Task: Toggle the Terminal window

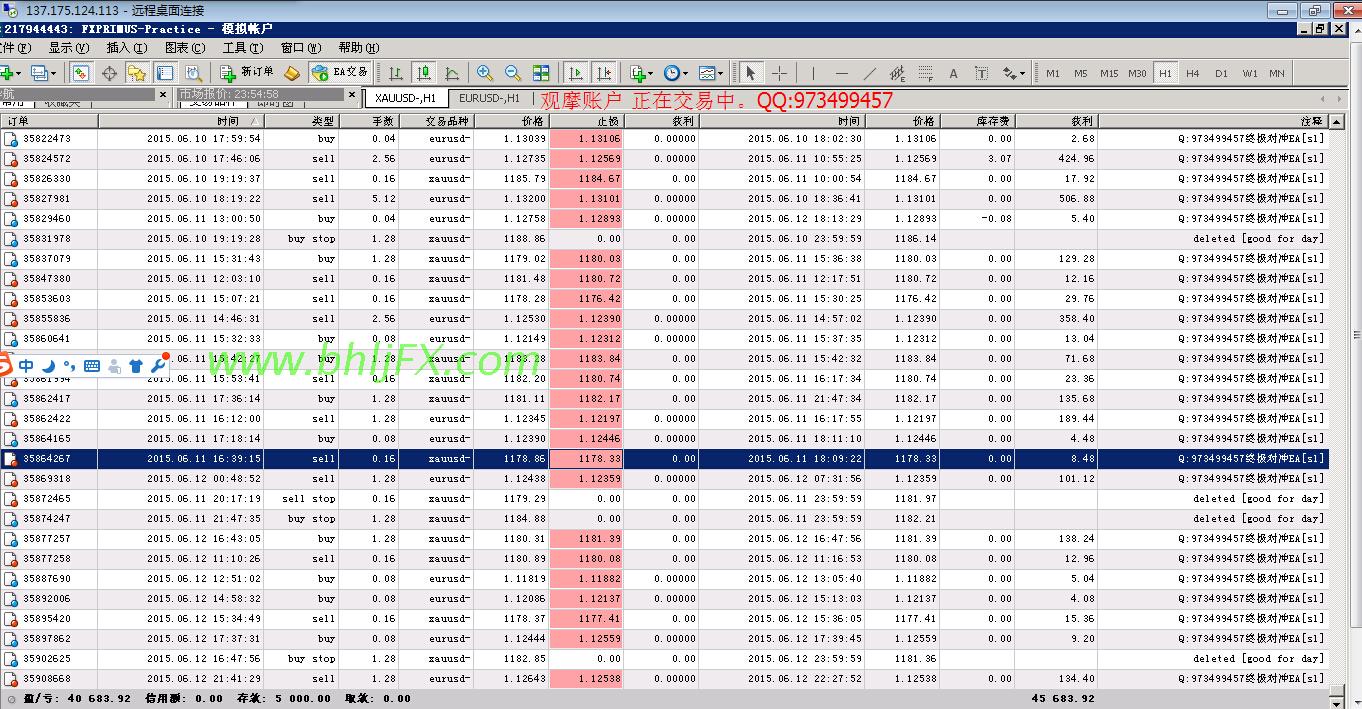Action: (x=165, y=73)
